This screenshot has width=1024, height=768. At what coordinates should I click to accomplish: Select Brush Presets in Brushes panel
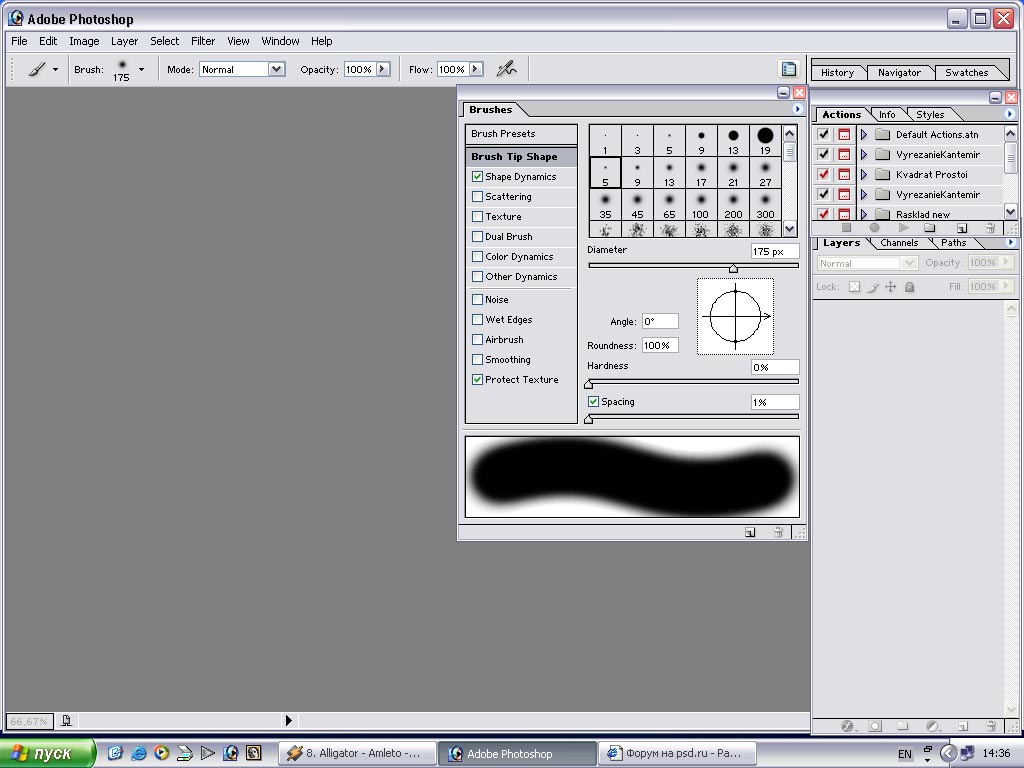[x=521, y=134]
